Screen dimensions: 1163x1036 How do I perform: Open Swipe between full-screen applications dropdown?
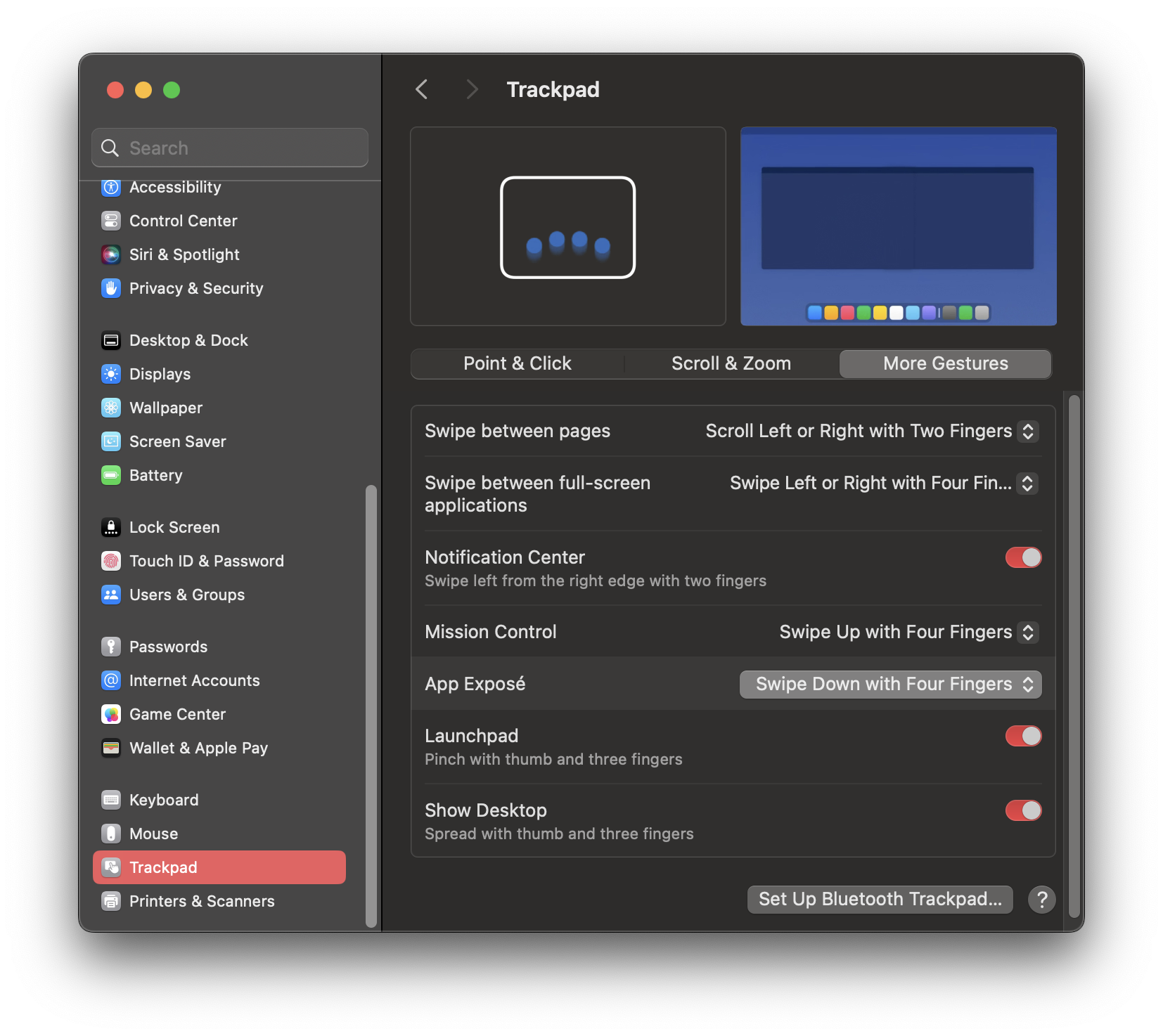pos(884,483)
